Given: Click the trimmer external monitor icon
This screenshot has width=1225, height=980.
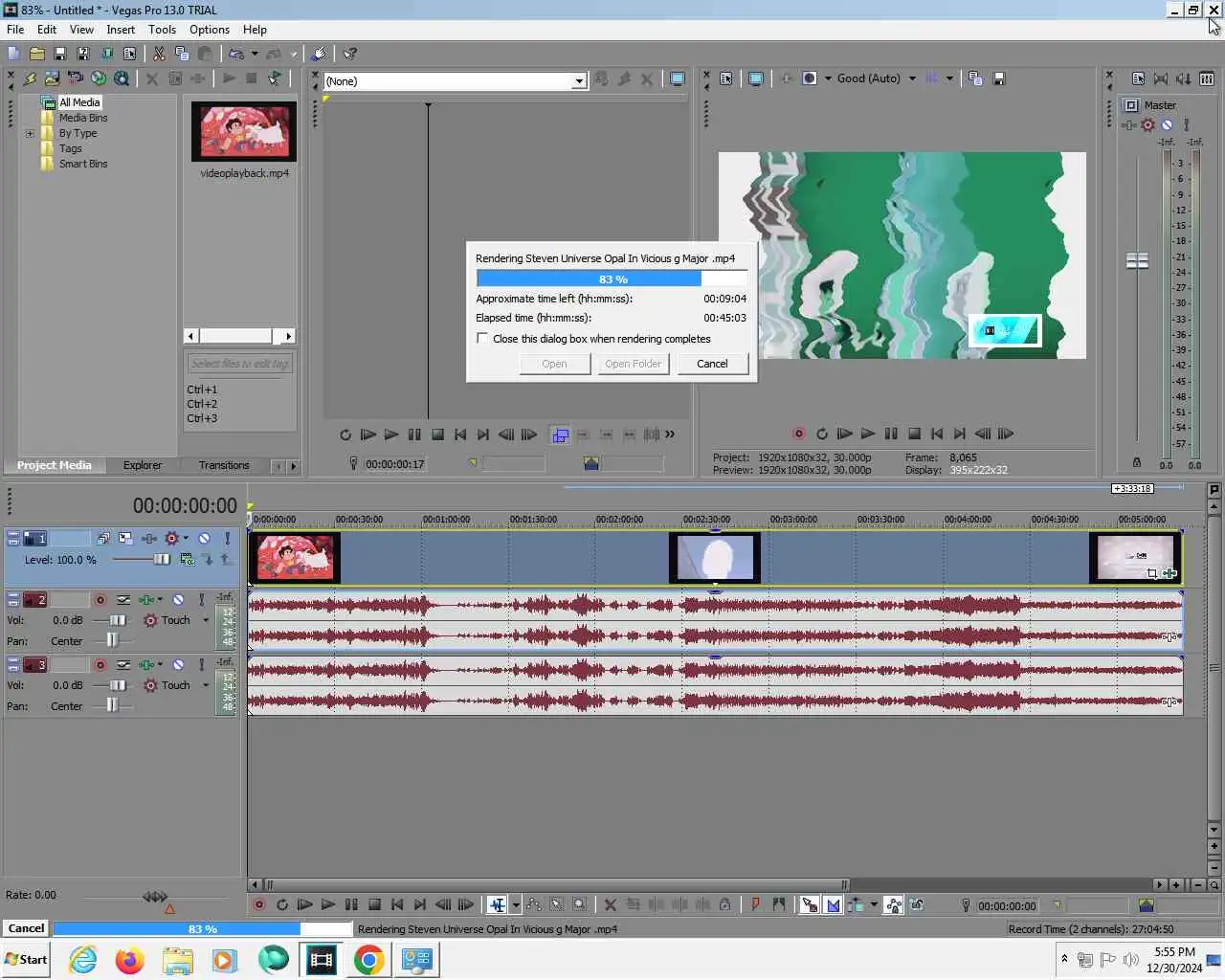Looking at the screenshot, I should pos(678,79).
